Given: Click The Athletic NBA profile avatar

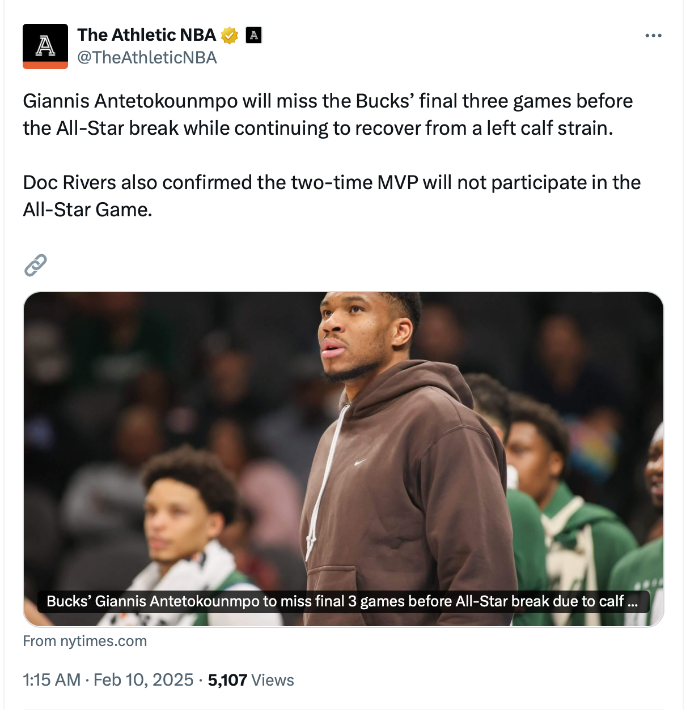Looking at the screenshot, I should tap(45, 46).
